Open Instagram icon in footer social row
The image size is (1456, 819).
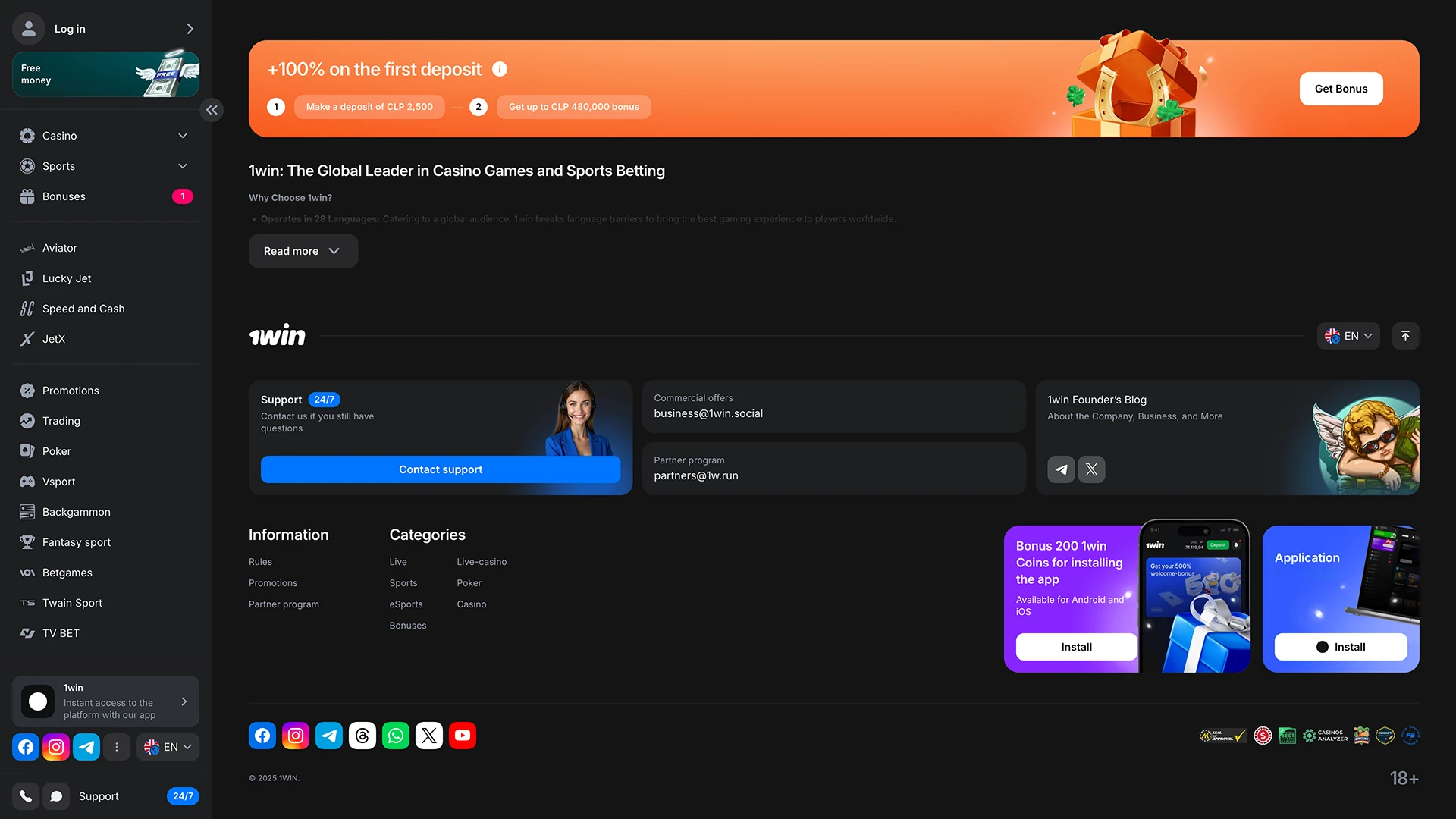(296, 736)
